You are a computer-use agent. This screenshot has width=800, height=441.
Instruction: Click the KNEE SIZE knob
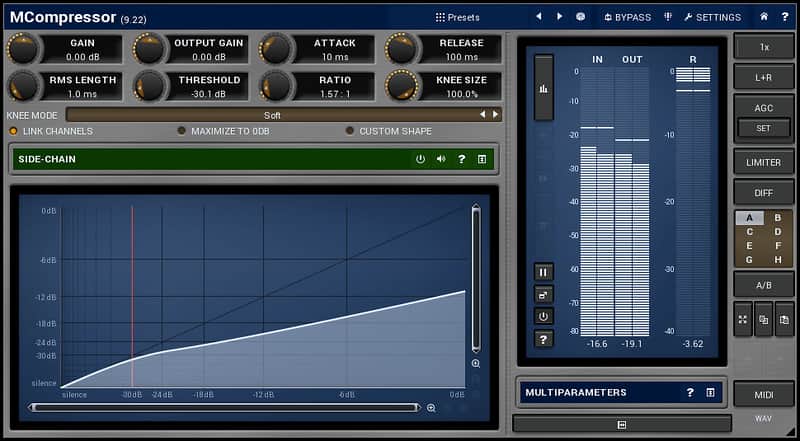coord(401,86)
